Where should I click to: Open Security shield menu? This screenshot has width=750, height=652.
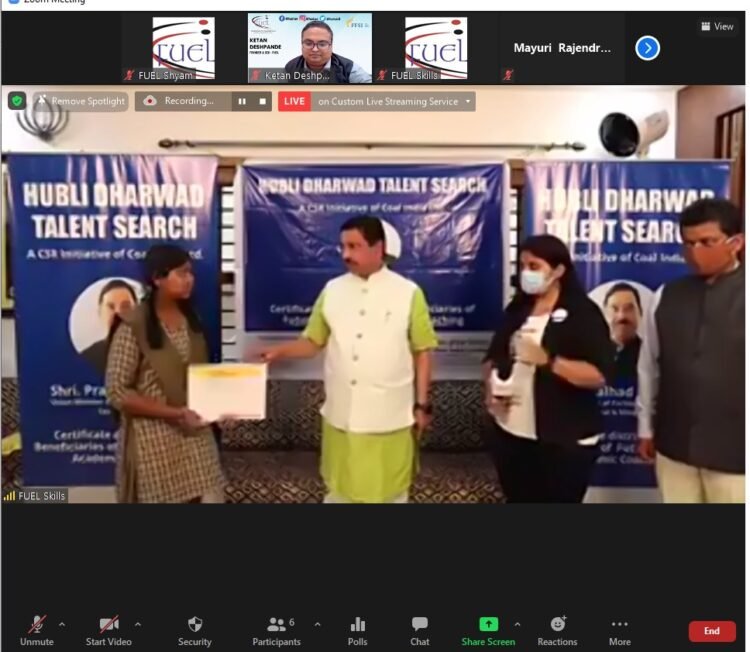[195, 631]
